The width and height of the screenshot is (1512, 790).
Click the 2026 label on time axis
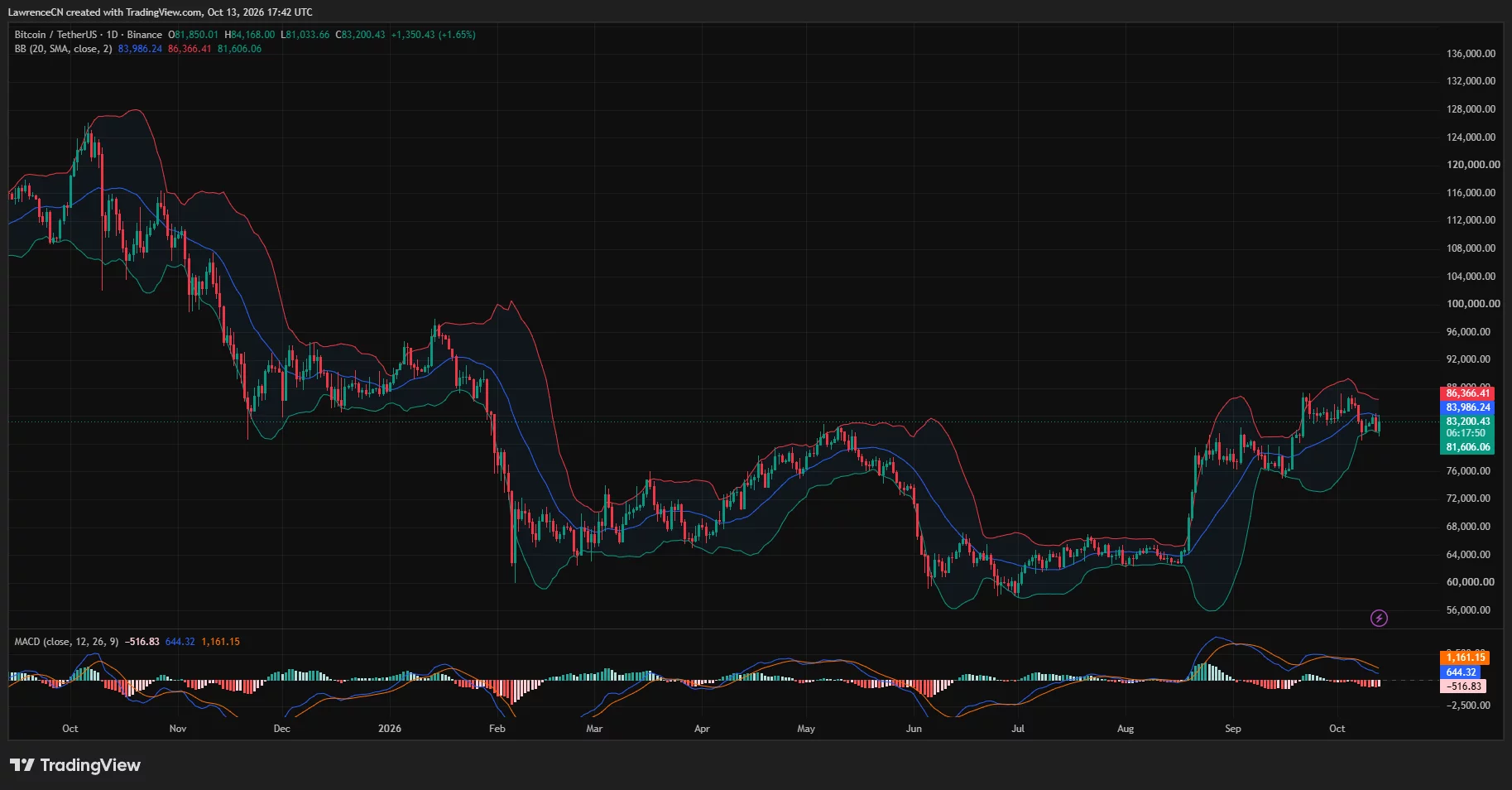pyautogui.click(x=389, y=729)
